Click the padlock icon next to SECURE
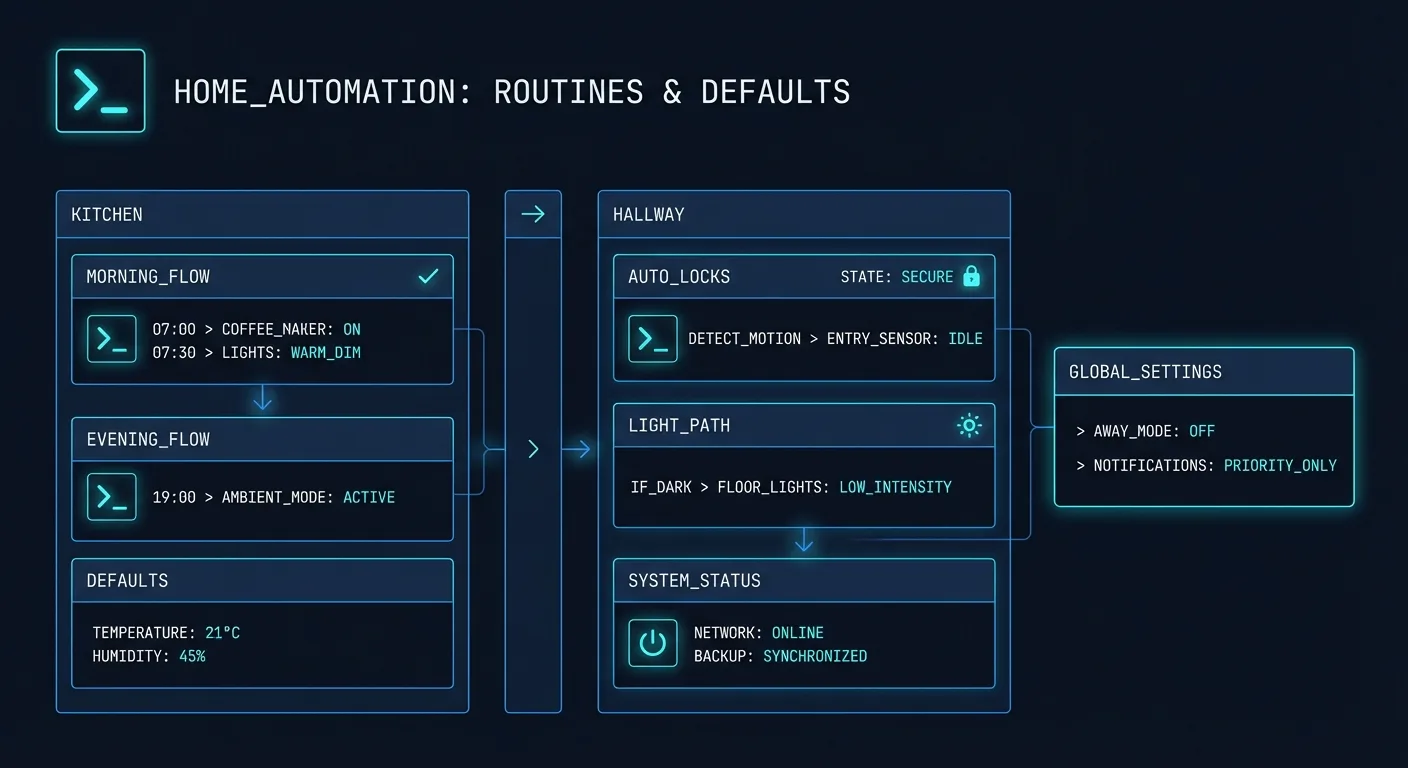 [x=971, y=277]
